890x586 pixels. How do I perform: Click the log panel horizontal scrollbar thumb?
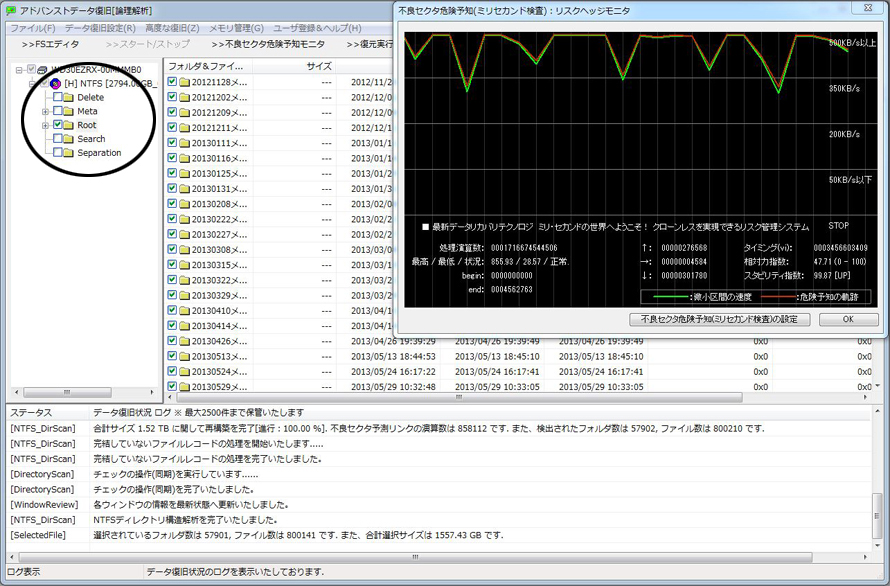click(415, 557)
